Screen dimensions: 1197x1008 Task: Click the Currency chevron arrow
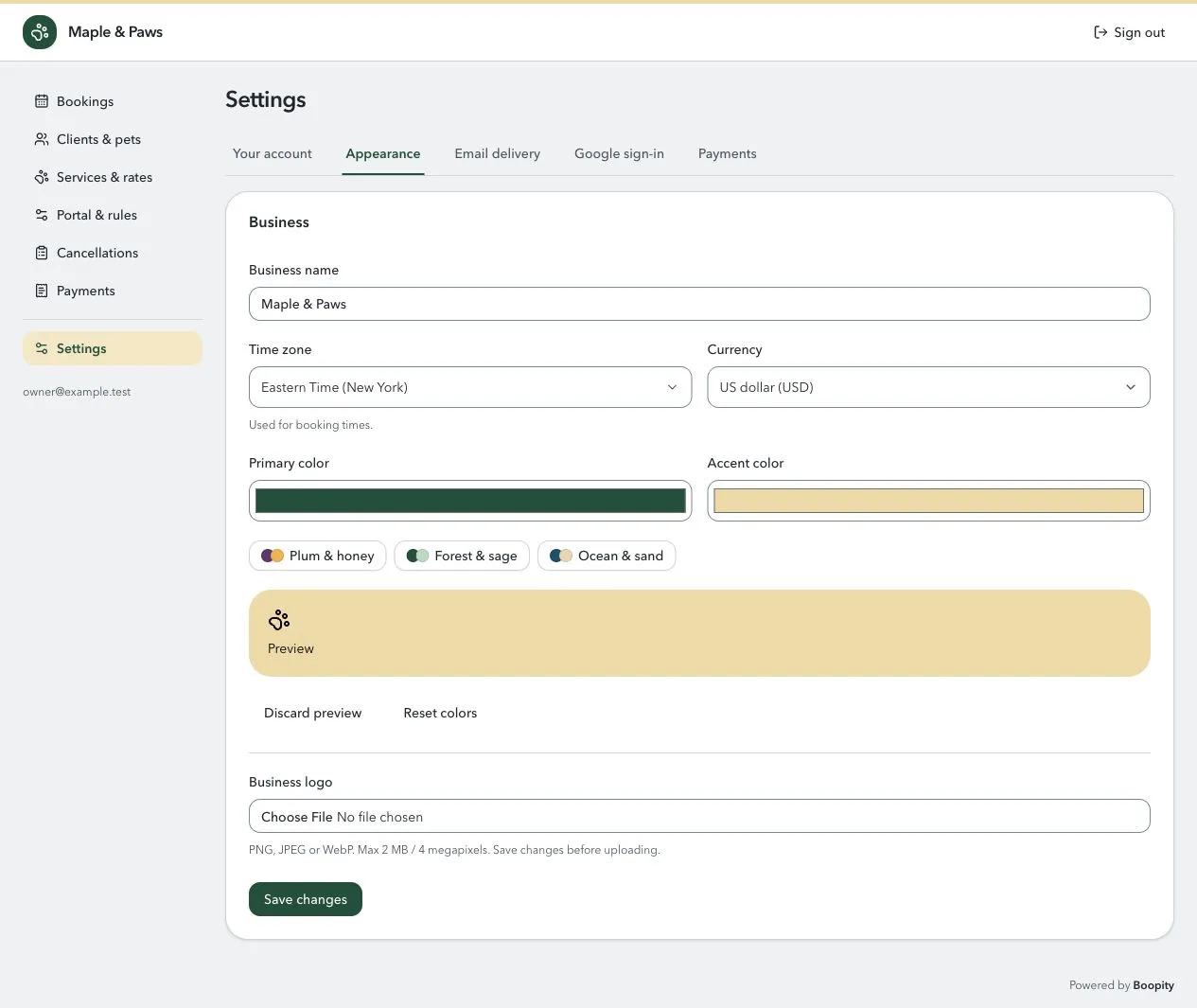(1130, 387)
